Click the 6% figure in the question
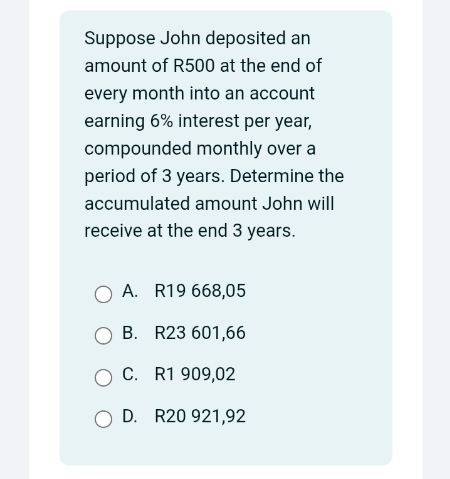 coord(162,121)
